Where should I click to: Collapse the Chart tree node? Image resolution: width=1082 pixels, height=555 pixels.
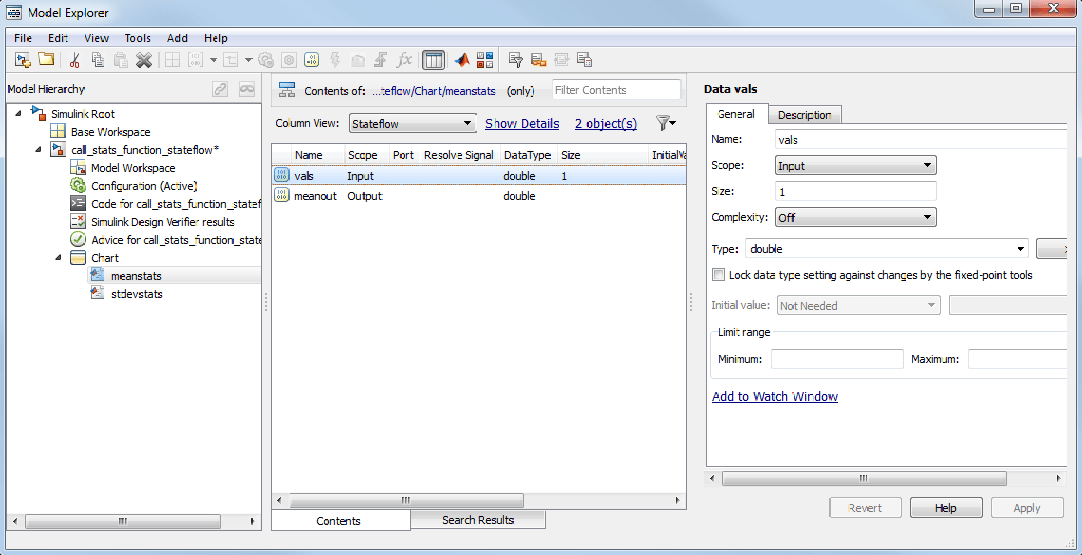click(x=58, y=257)
